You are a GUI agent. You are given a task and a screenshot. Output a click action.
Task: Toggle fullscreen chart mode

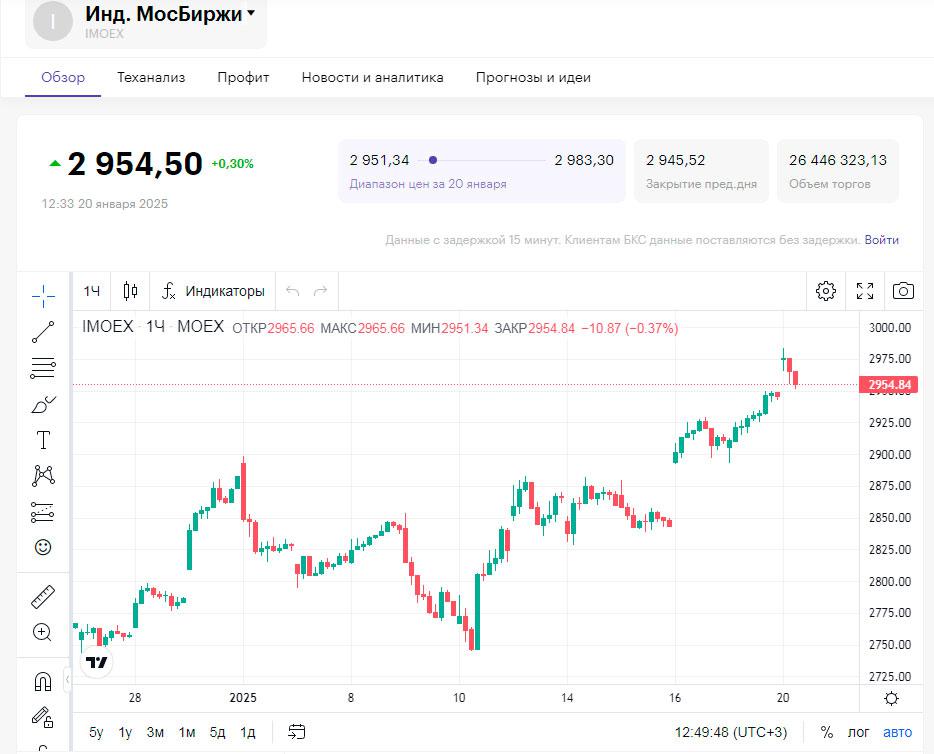pos(865,291)
